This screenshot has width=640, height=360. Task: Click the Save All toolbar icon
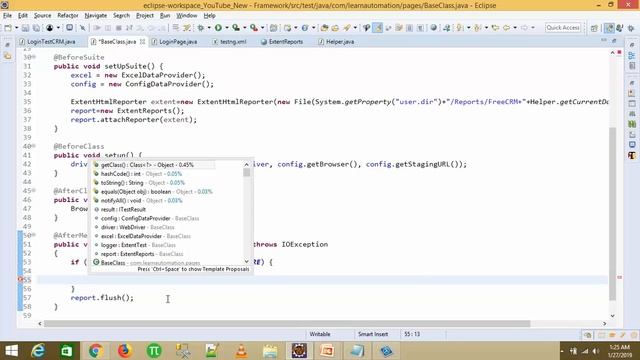point(36,28)
